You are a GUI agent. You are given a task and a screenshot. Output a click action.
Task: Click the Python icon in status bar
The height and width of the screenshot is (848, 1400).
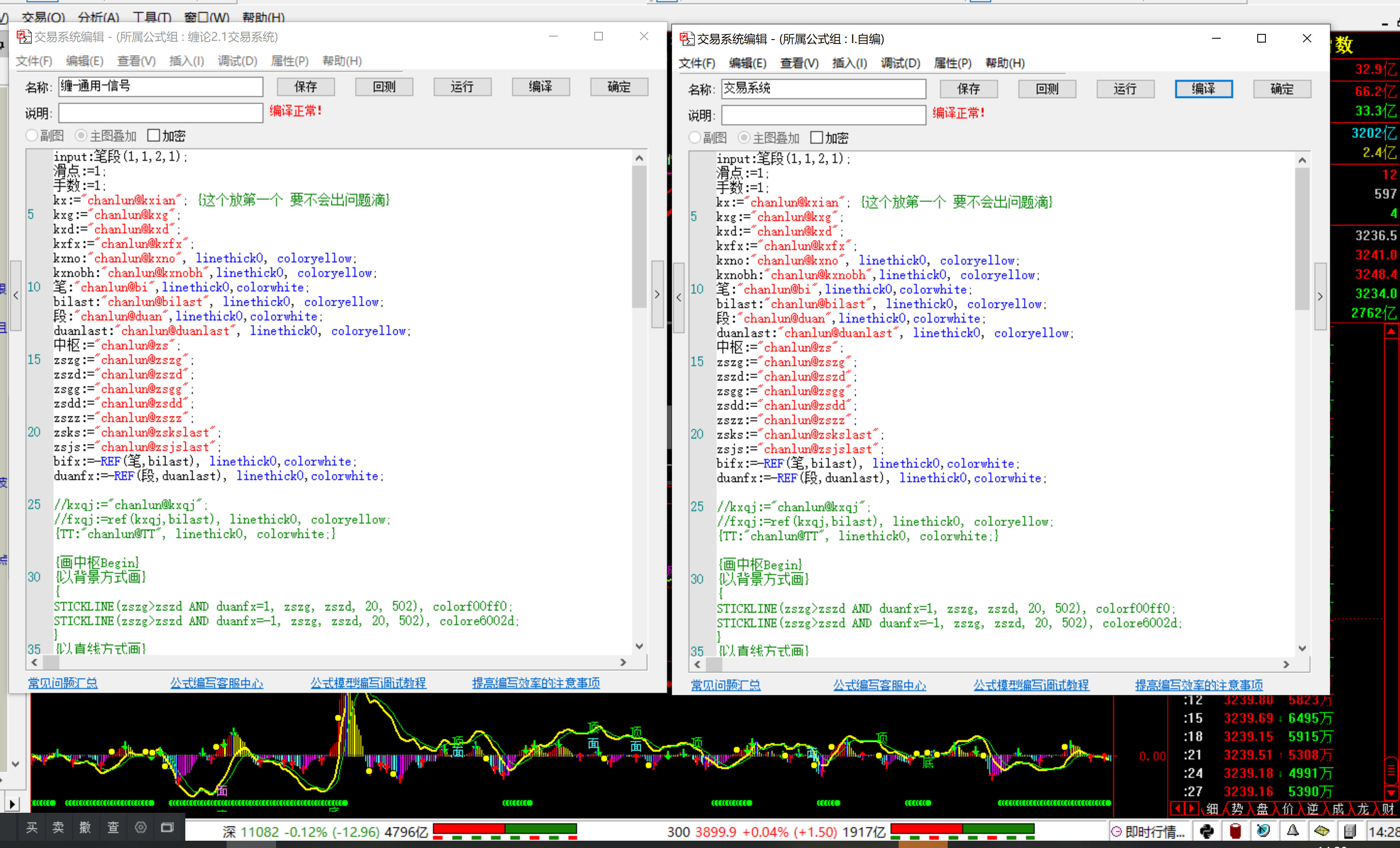tap(1207, 832)
